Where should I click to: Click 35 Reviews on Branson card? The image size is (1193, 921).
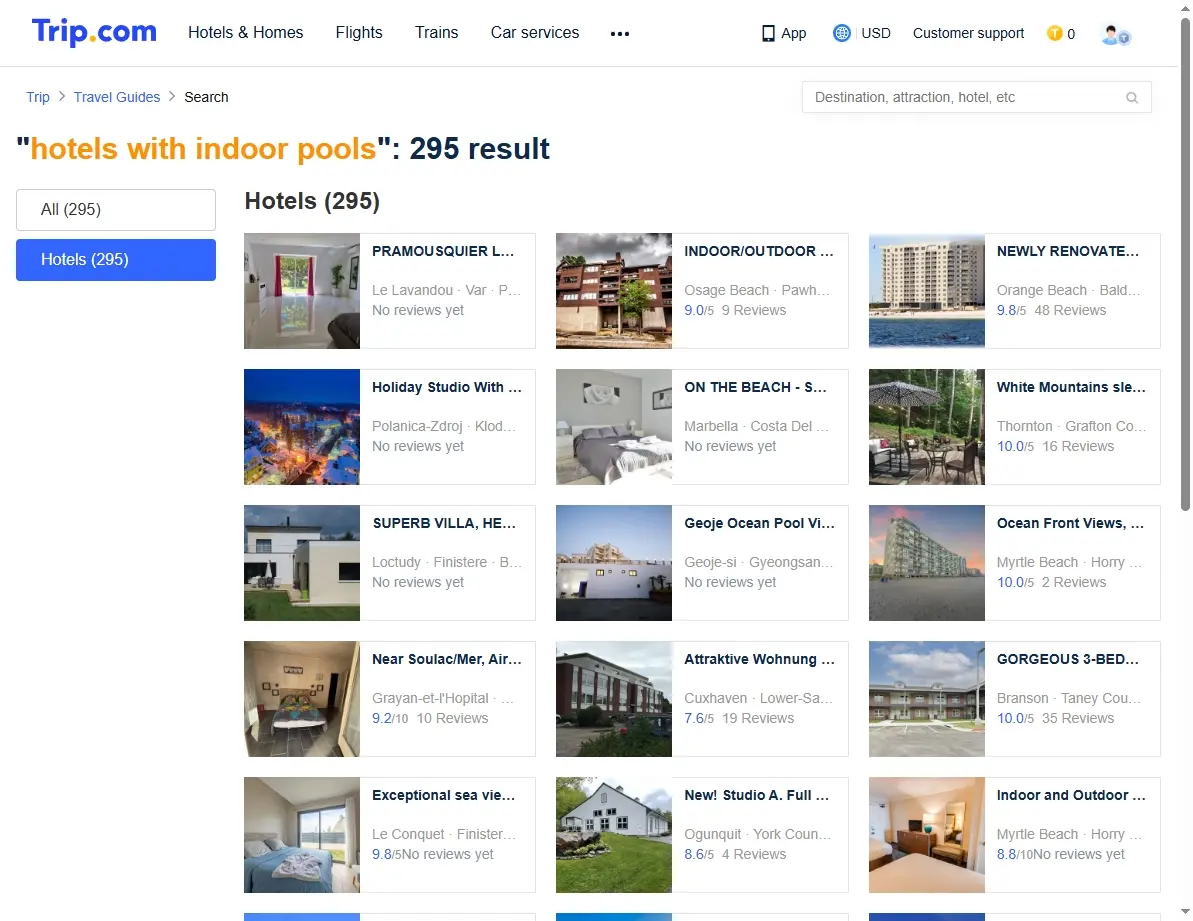click(x=1077, y=719)
